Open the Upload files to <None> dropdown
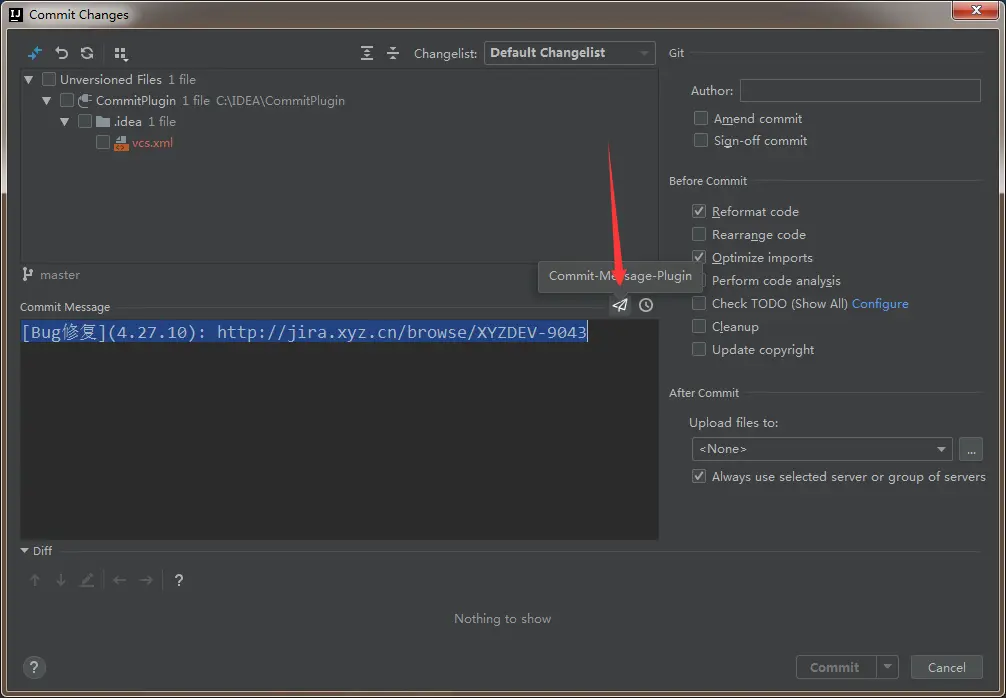 coord(822,449)
